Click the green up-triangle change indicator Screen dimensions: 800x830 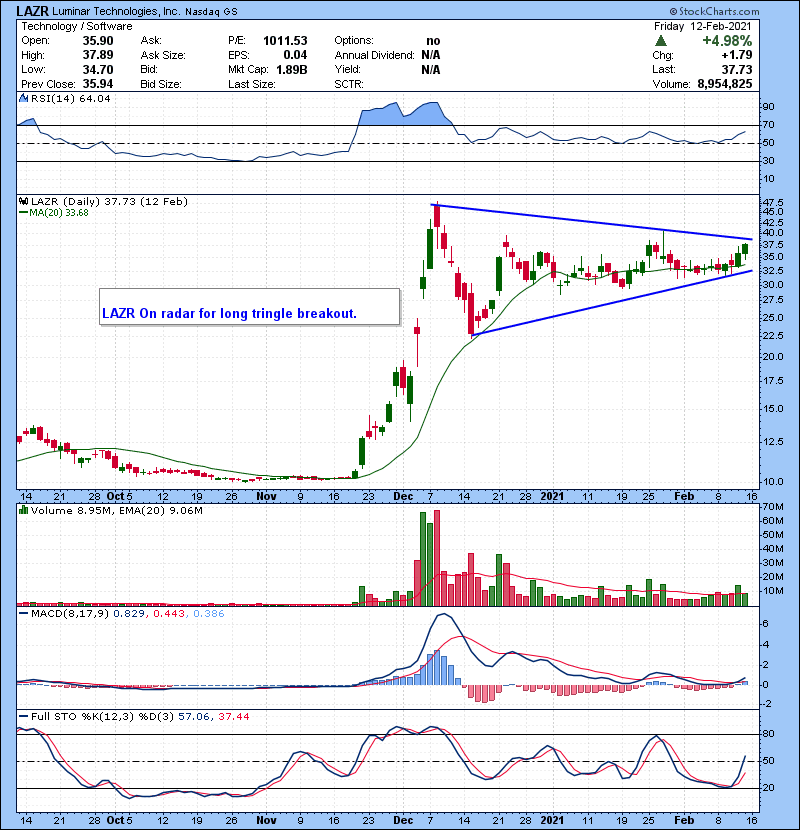tap(660, 41)
